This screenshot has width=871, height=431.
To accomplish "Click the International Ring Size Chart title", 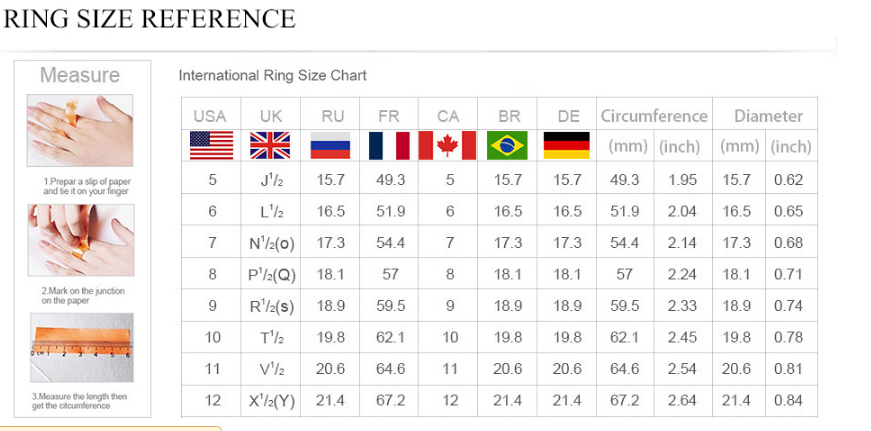I will coord(272,76).
